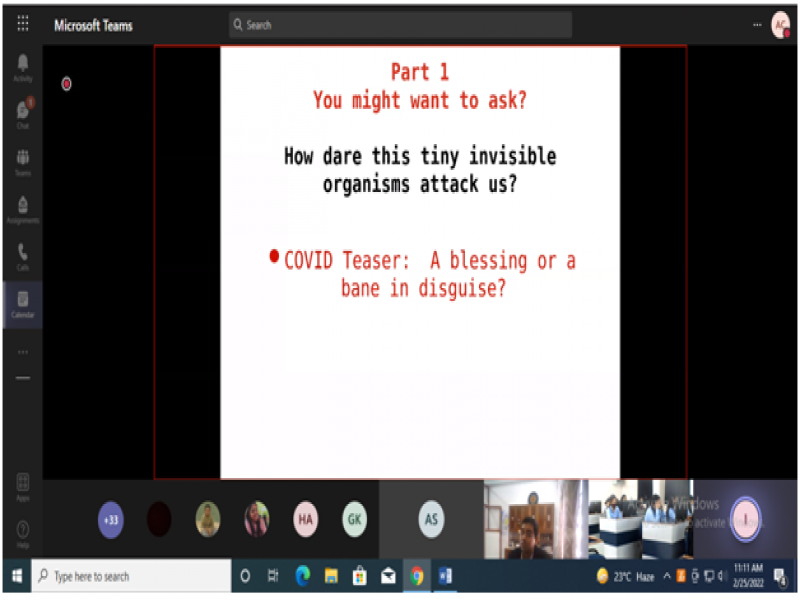This screenshot has height=600, width=800.
Task: Open settings and more menu near profile
Action: coord(756,25)
